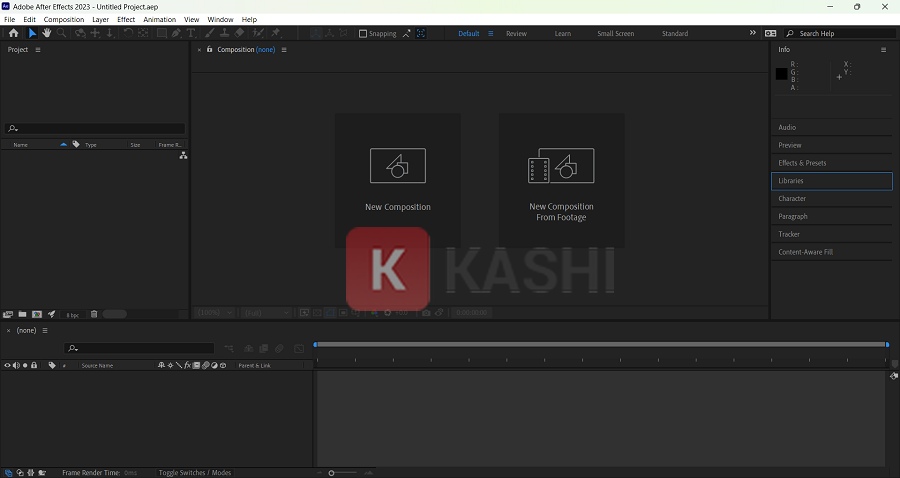Viewport: 900px width, 478px height.
Task: Toggle snap to collapsed compositions icon
Action: point(421,33)
